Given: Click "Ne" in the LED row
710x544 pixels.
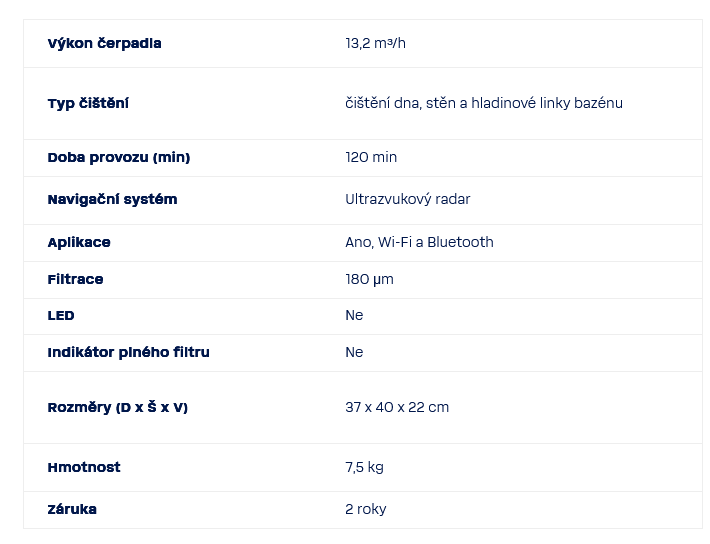Looking at the screenshot, I should click(x=354, y=315).
